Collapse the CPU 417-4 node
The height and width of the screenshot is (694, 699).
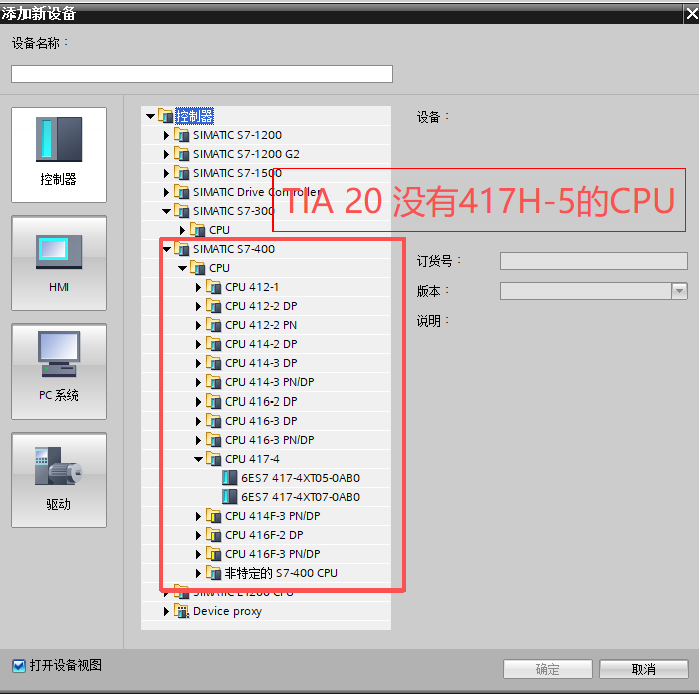point(198,459)
